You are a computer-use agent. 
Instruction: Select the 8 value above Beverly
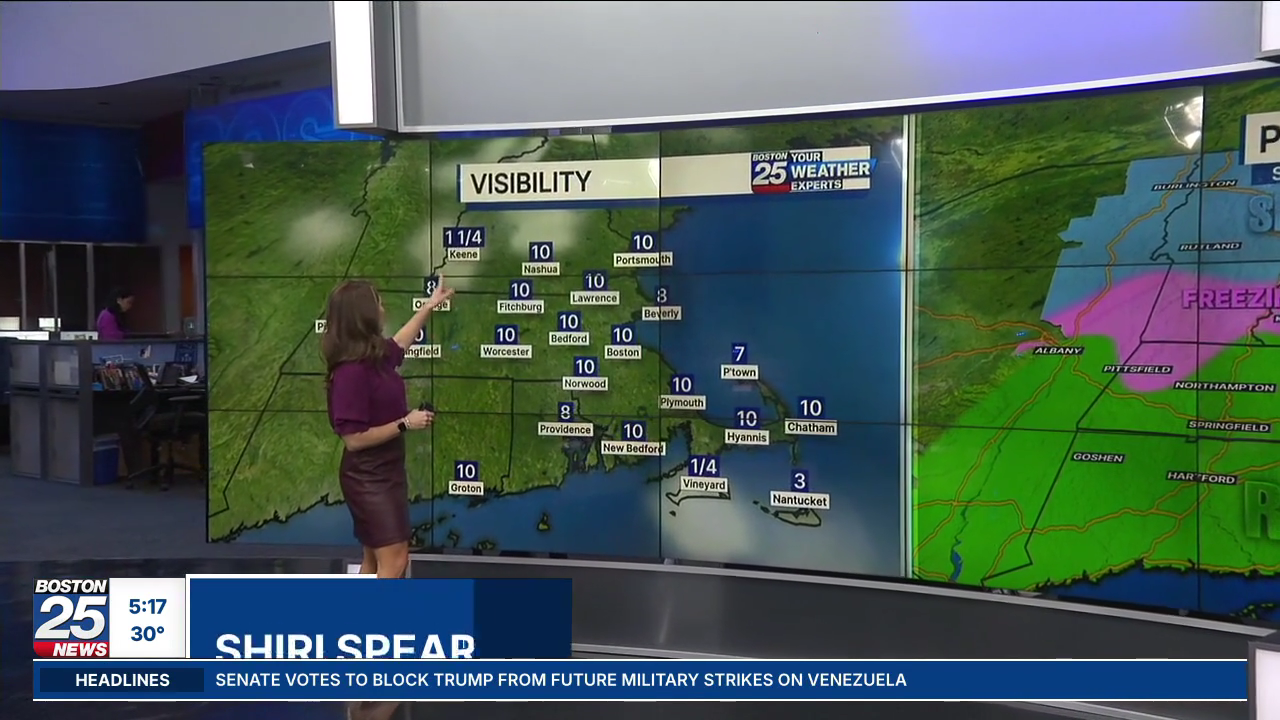661,296
